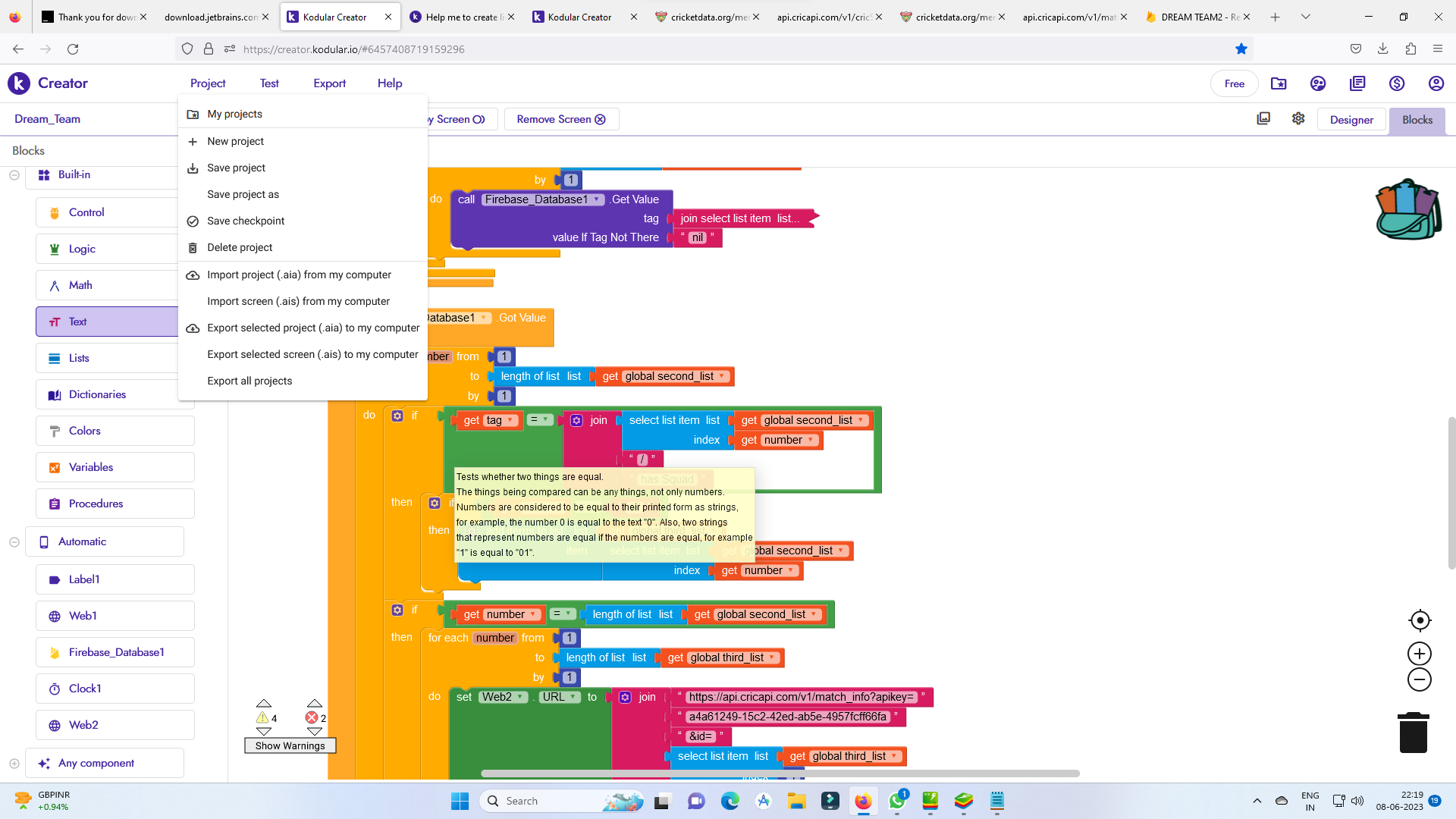The image size is (1456, 819).
Task: Toggle the mutator gear on the first if block
Action: tap(397, 416)
